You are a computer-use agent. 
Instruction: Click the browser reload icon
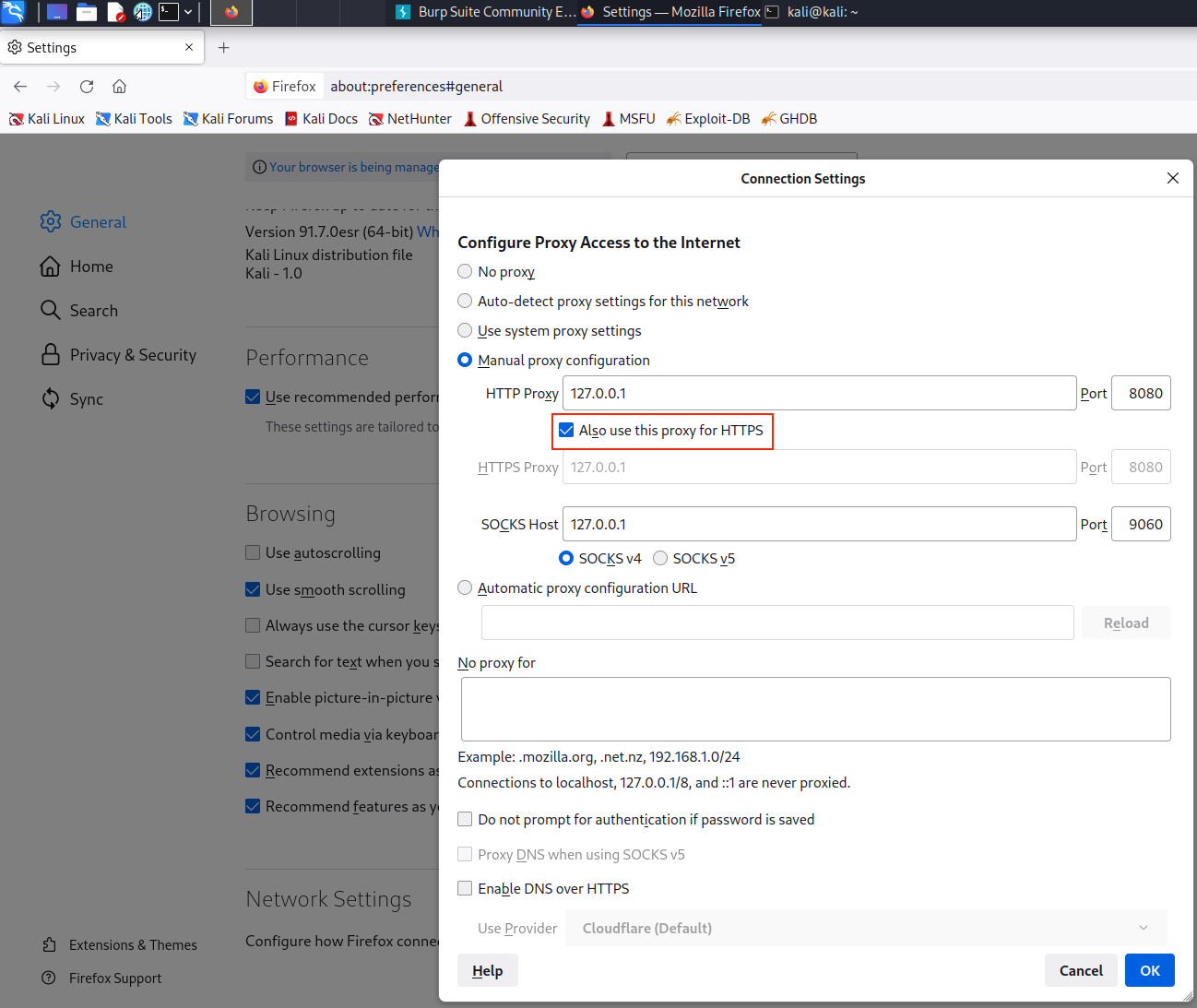[87, 87]
